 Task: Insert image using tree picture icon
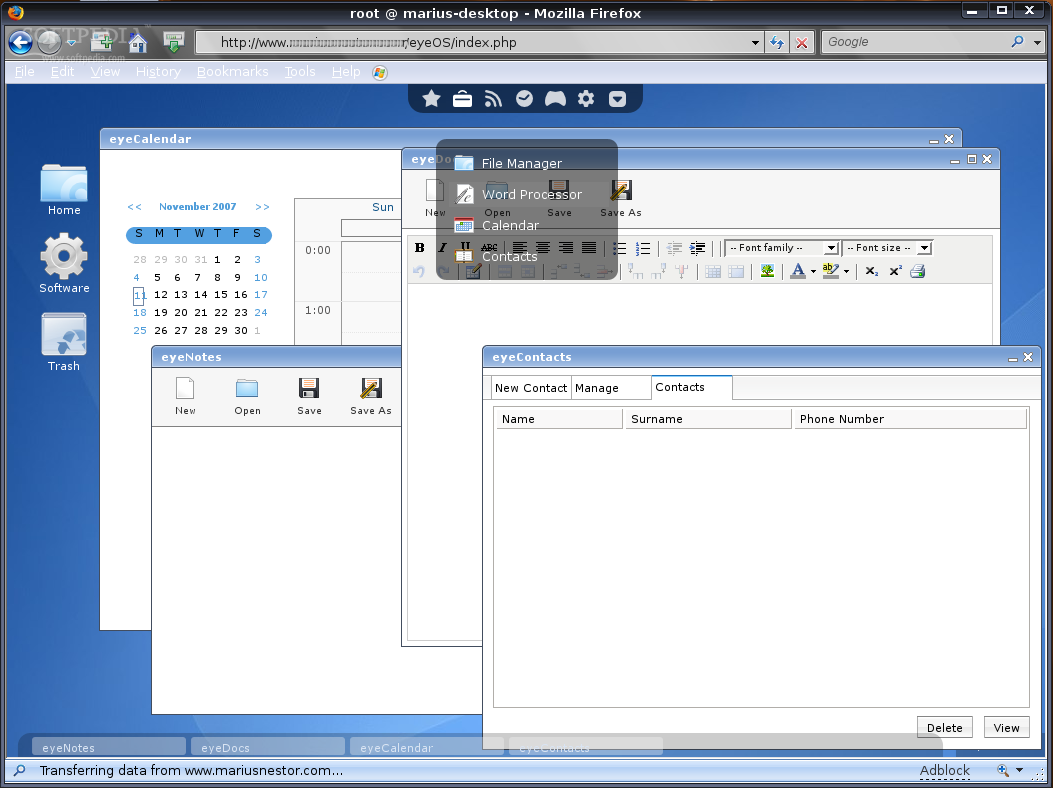click(767, 271)
